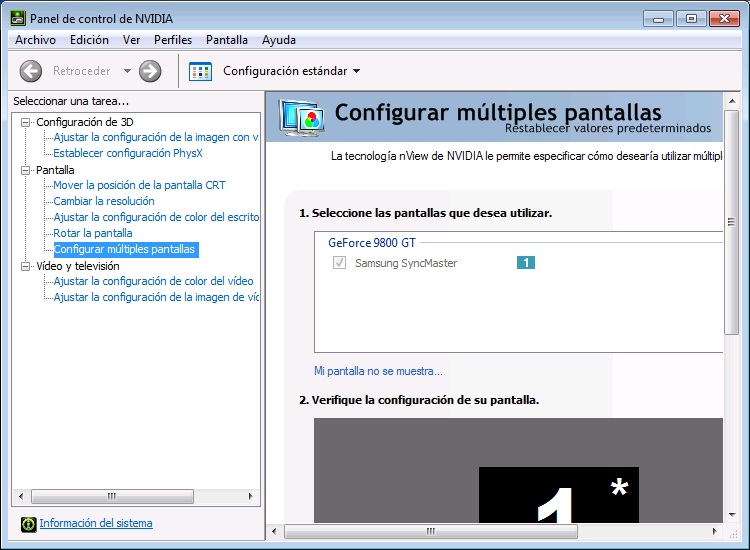Open the Retroceder history dropdown arrow

127,71
